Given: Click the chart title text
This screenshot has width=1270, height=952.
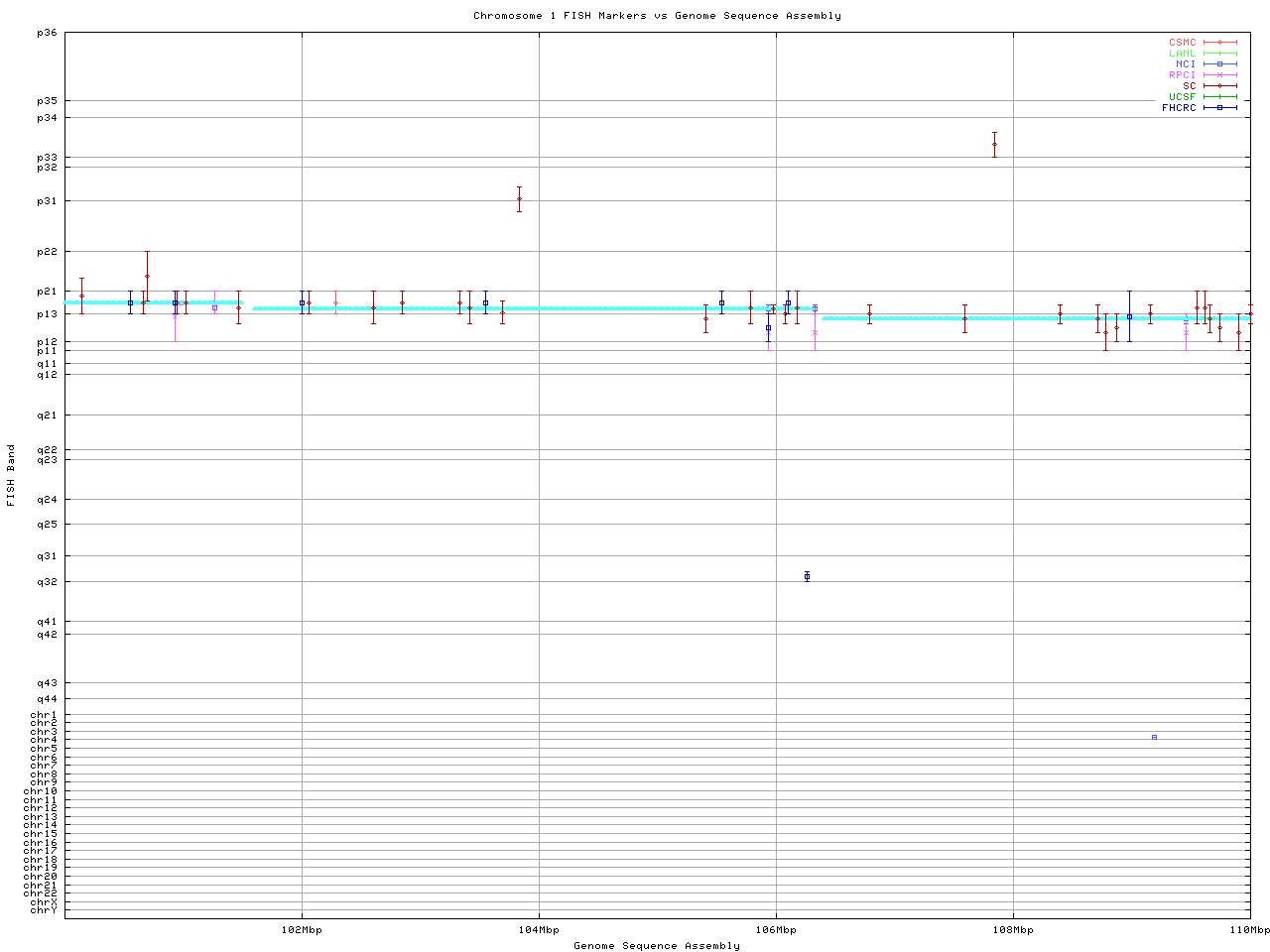Looking at the screenshot, I should coord(657,16).
